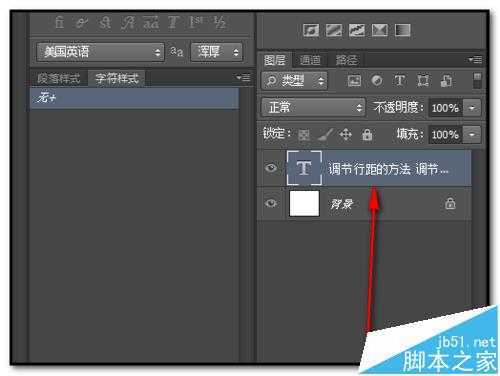Screen dimensions: 500x376
Task: Open the 美国英语 language dropdown
Action: coord(100,52)
